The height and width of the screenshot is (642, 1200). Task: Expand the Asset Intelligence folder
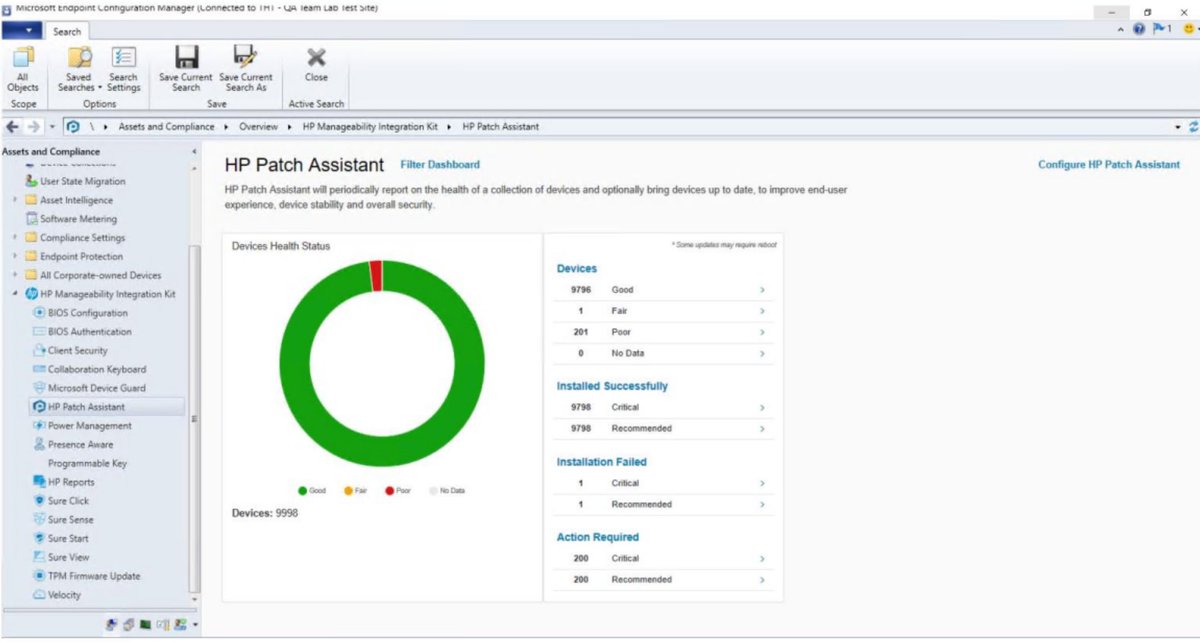(15, 200)
